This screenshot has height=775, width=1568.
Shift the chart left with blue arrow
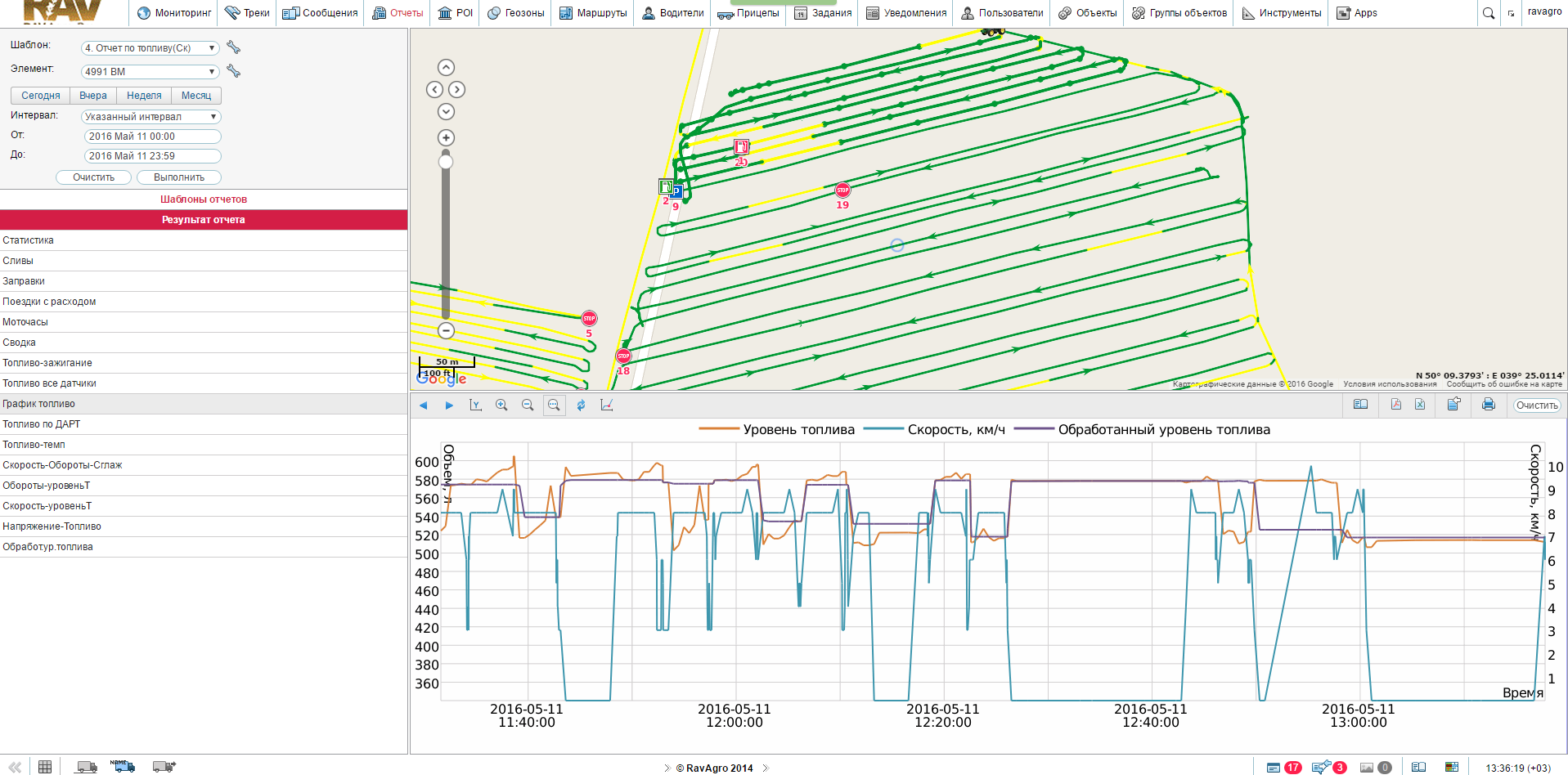[423, 405]
